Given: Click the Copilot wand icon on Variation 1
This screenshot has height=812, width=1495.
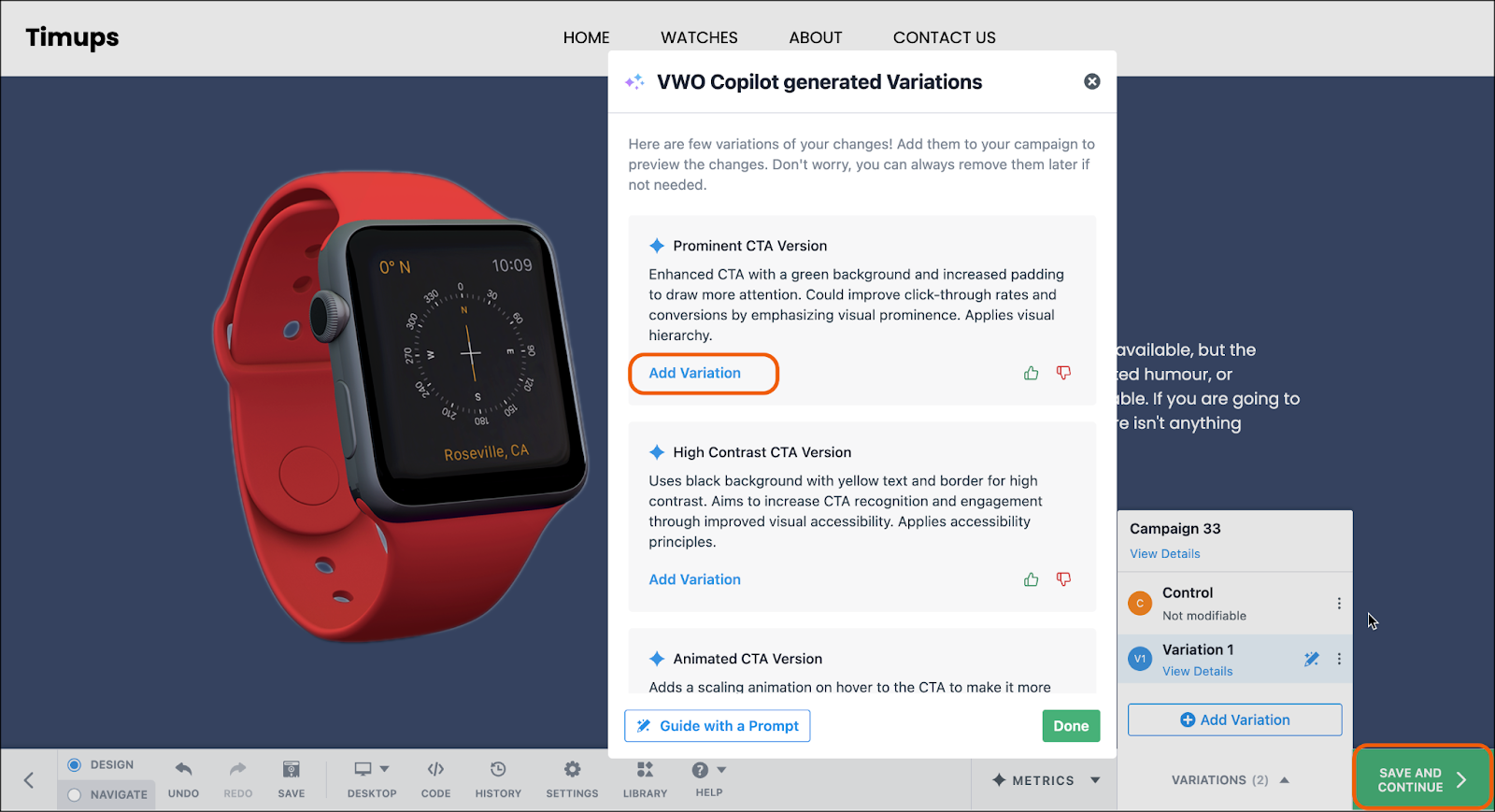Looking at the screenshot, I should pos(1312,659).
